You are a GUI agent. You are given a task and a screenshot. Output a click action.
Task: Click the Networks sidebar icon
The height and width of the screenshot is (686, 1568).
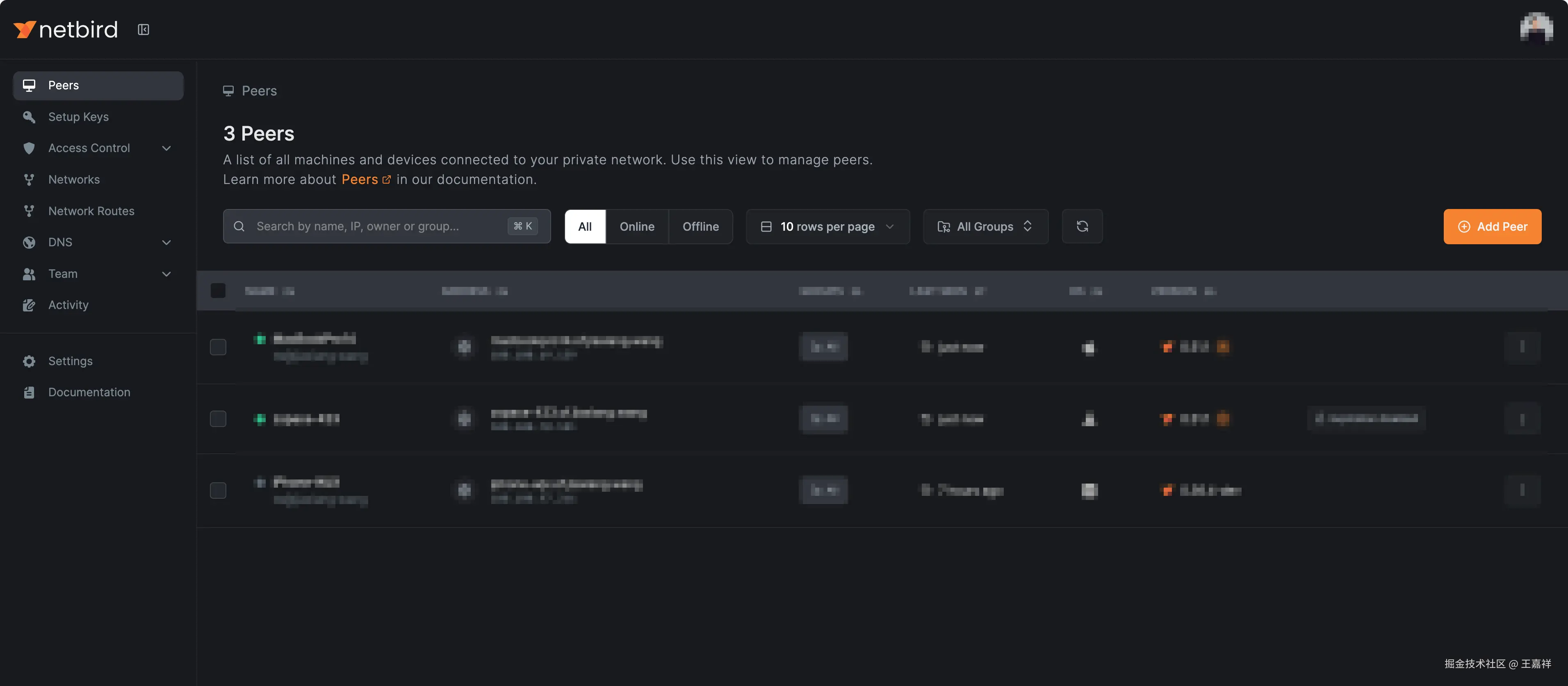click(x=29, y=179)
